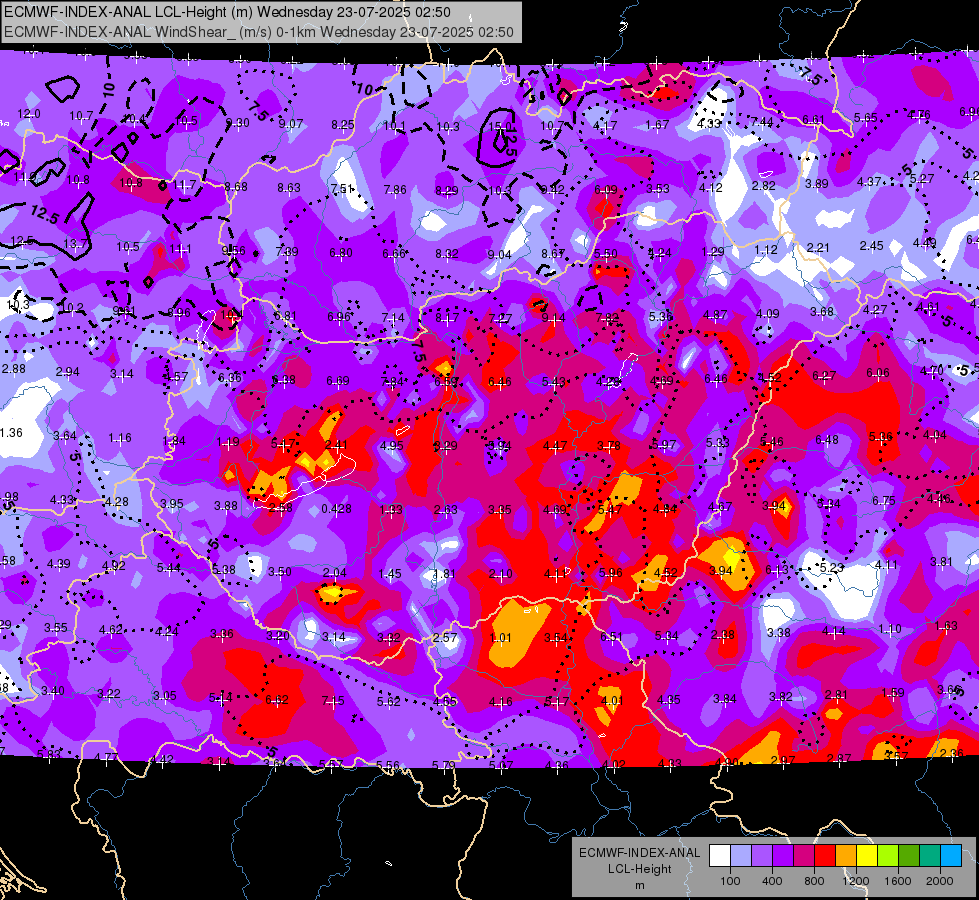
Task: Click the wind shear value 1.16
Action: pyautogui.click(x=119, y=438)
